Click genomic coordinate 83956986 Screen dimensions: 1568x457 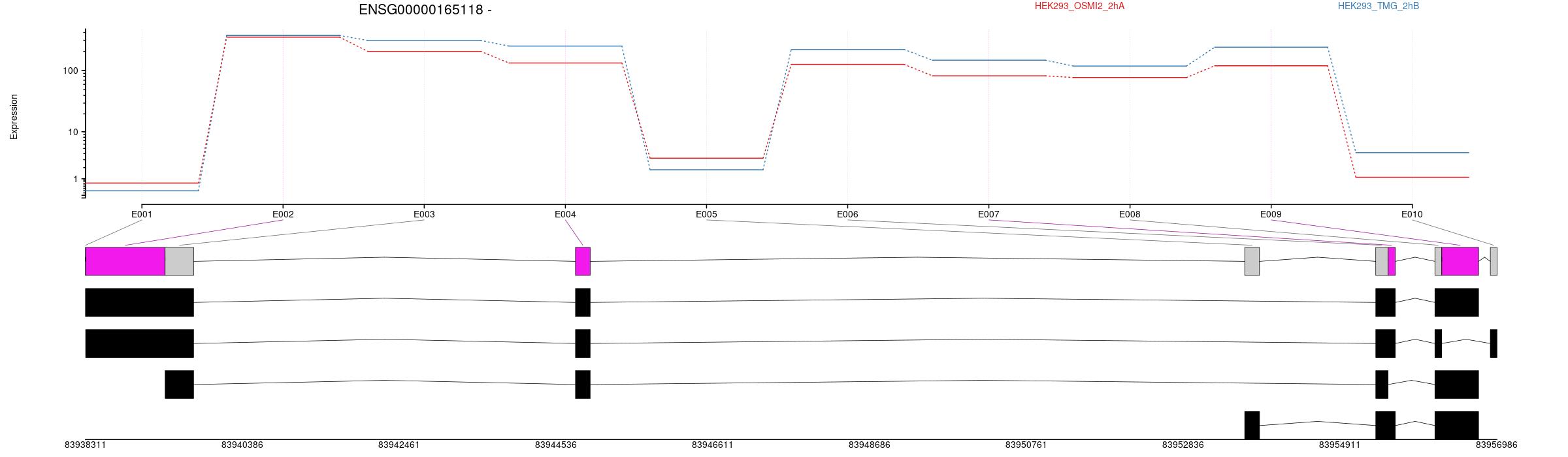[1496, 445]
